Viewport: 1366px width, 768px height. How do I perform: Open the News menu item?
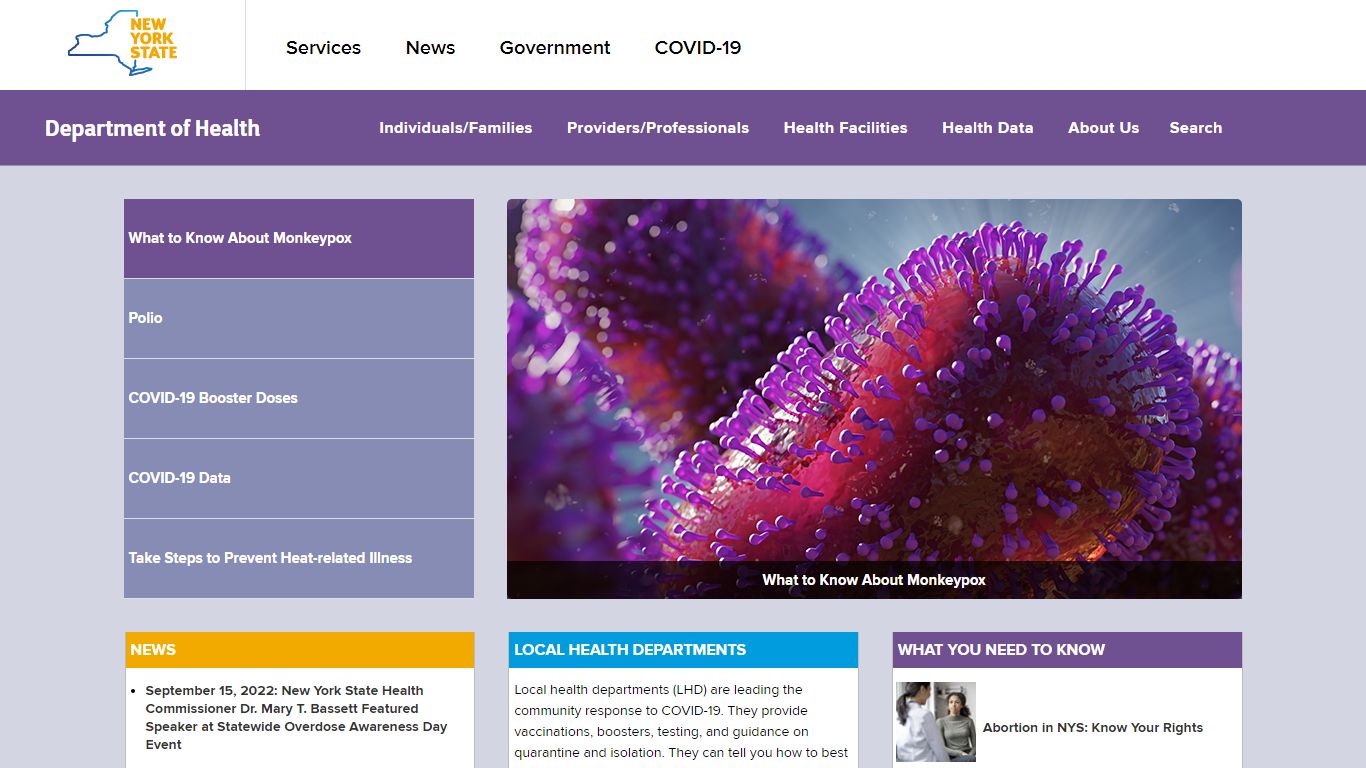tap(430, 48)
